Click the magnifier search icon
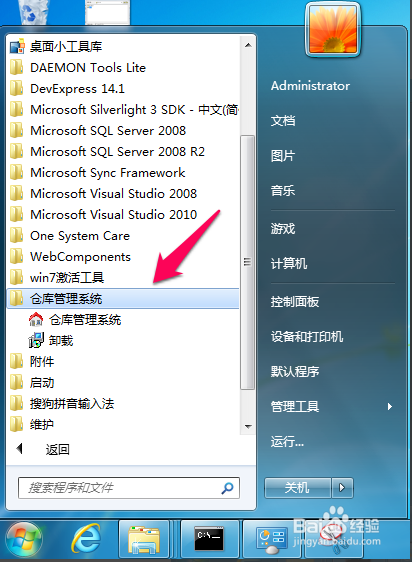The height and width of the screenshot is (562, 412). (227, 488)
